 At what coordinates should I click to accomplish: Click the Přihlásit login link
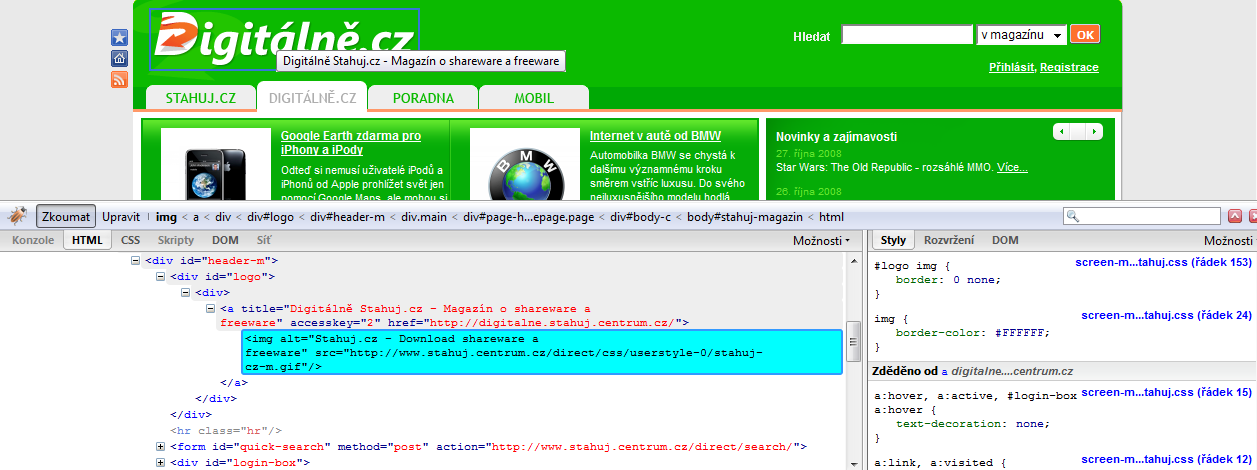[1011, 67]
